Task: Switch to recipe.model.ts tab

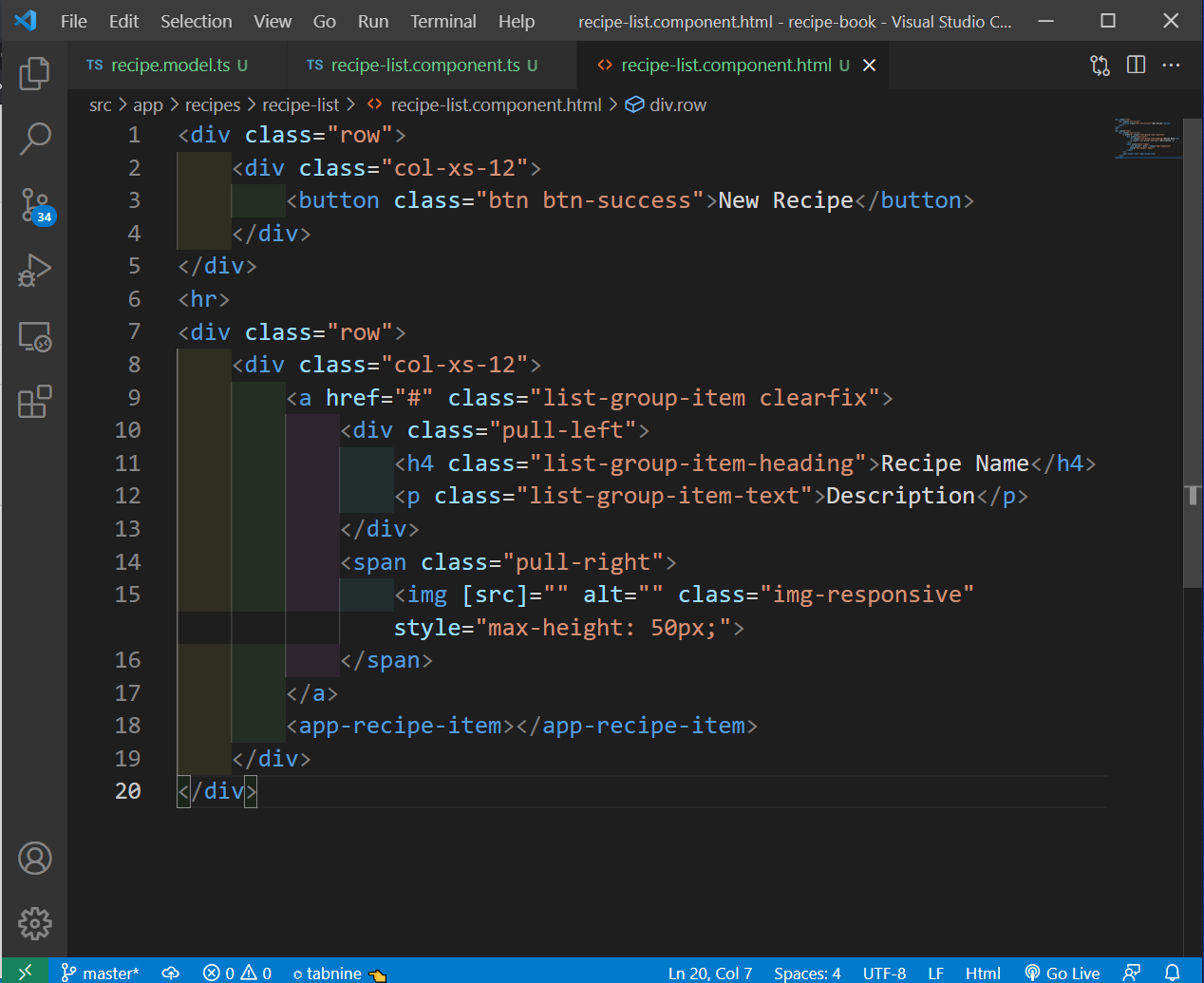Action: coord(178,65)
